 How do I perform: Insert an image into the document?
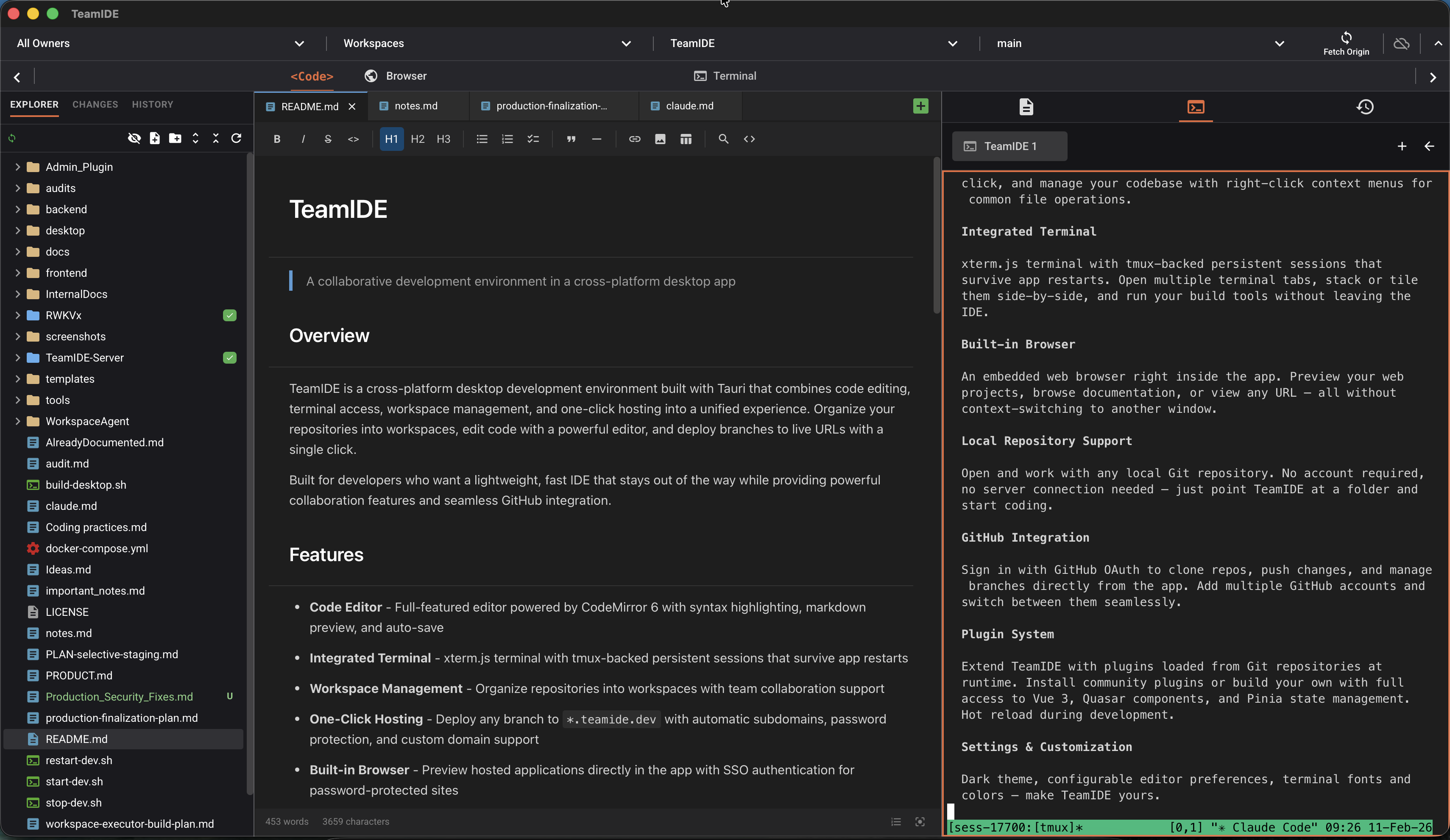(x=660, y=139)
